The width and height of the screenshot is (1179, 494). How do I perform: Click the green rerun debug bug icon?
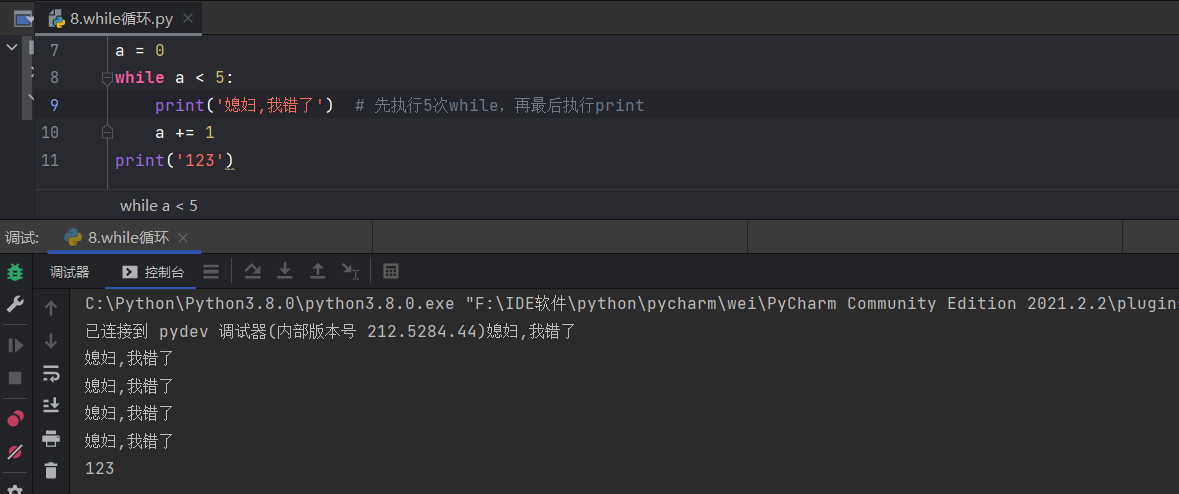point(15,272)
